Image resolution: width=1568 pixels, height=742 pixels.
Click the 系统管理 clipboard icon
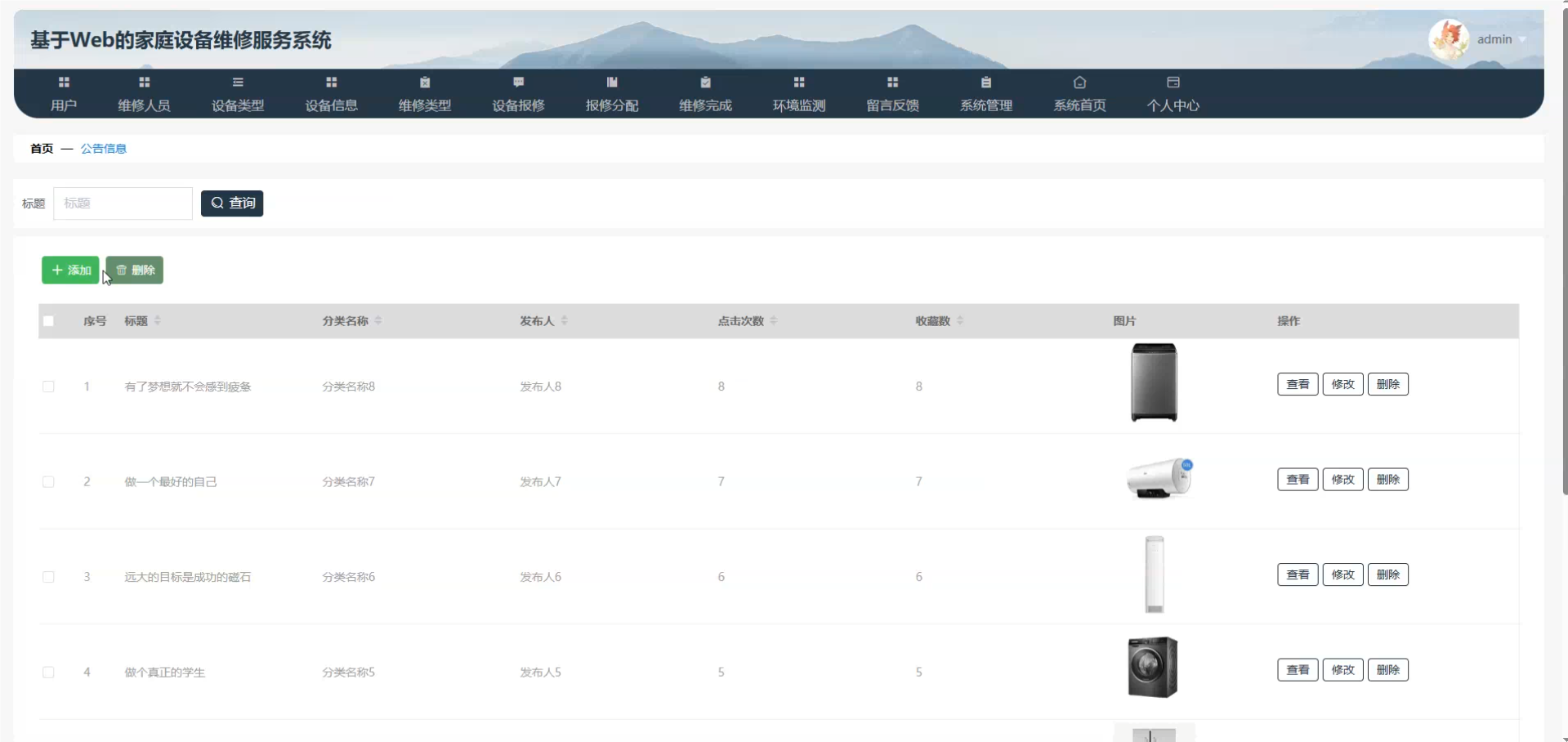click(986, 82)
